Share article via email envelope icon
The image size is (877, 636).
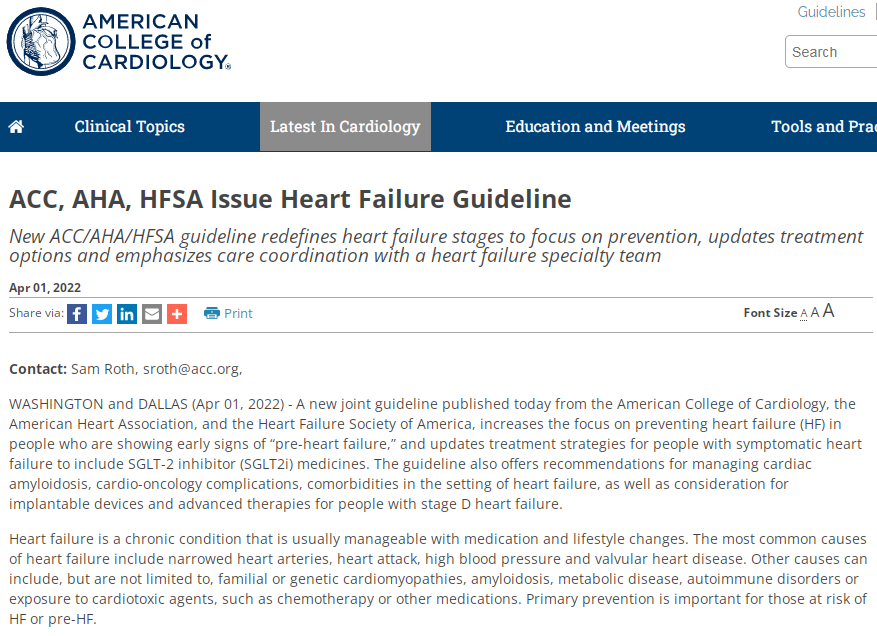152,314
